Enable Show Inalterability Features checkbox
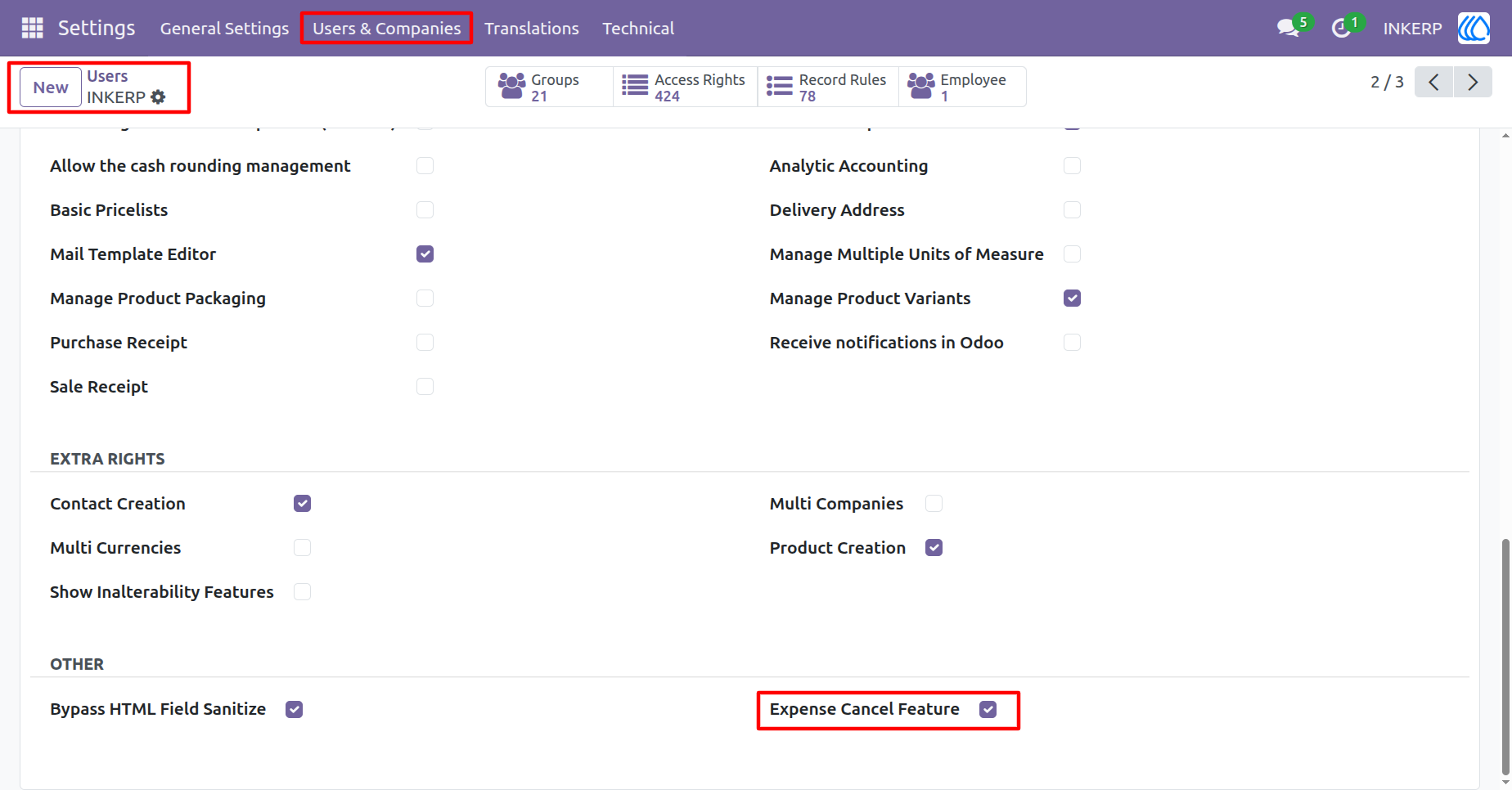 (x=302, y=592)
